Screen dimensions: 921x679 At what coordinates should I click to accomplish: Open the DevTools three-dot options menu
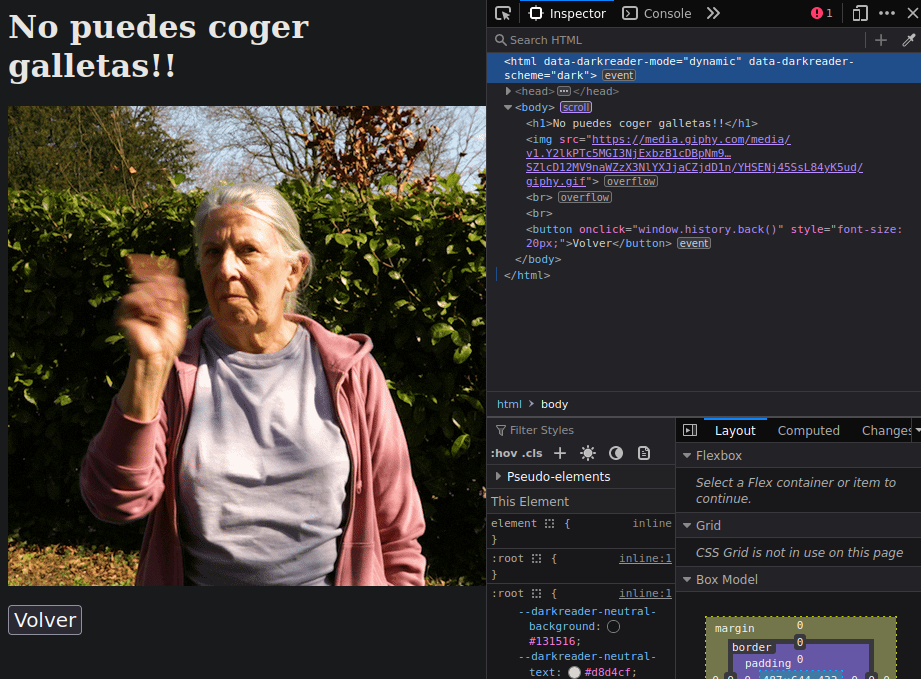(887, 13)
